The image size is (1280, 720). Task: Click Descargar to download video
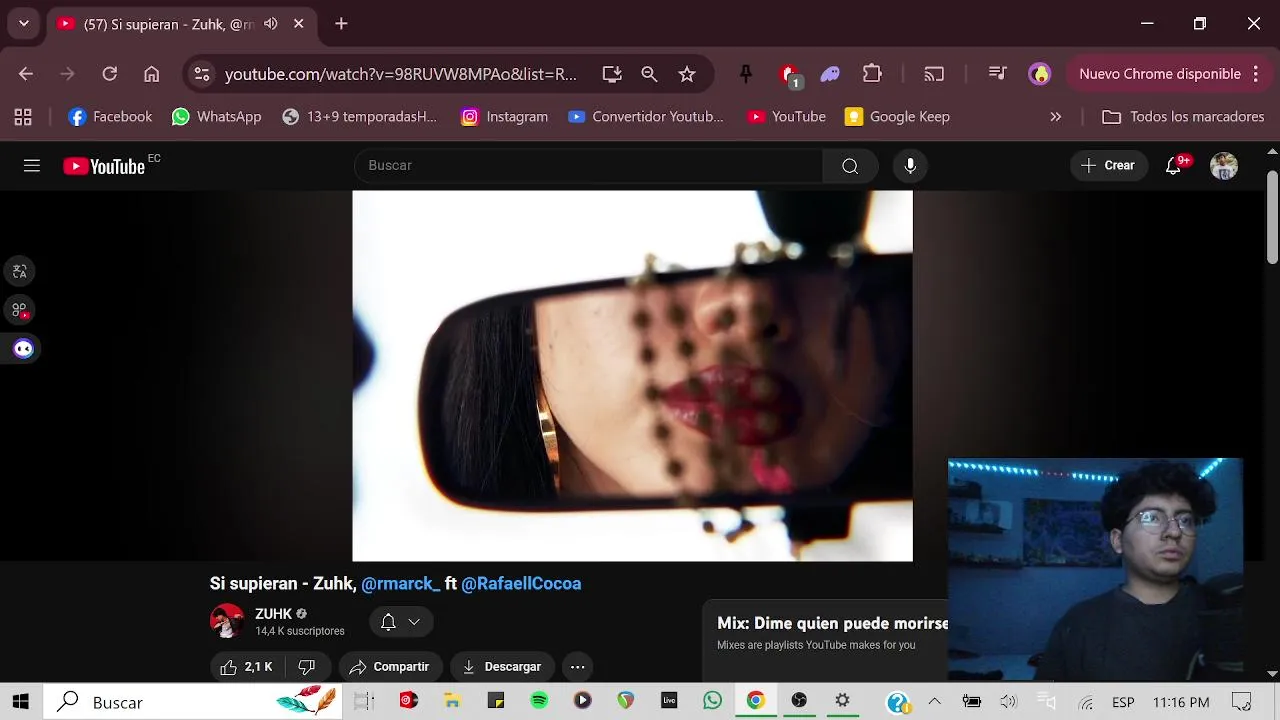click(x=501, y=667)
